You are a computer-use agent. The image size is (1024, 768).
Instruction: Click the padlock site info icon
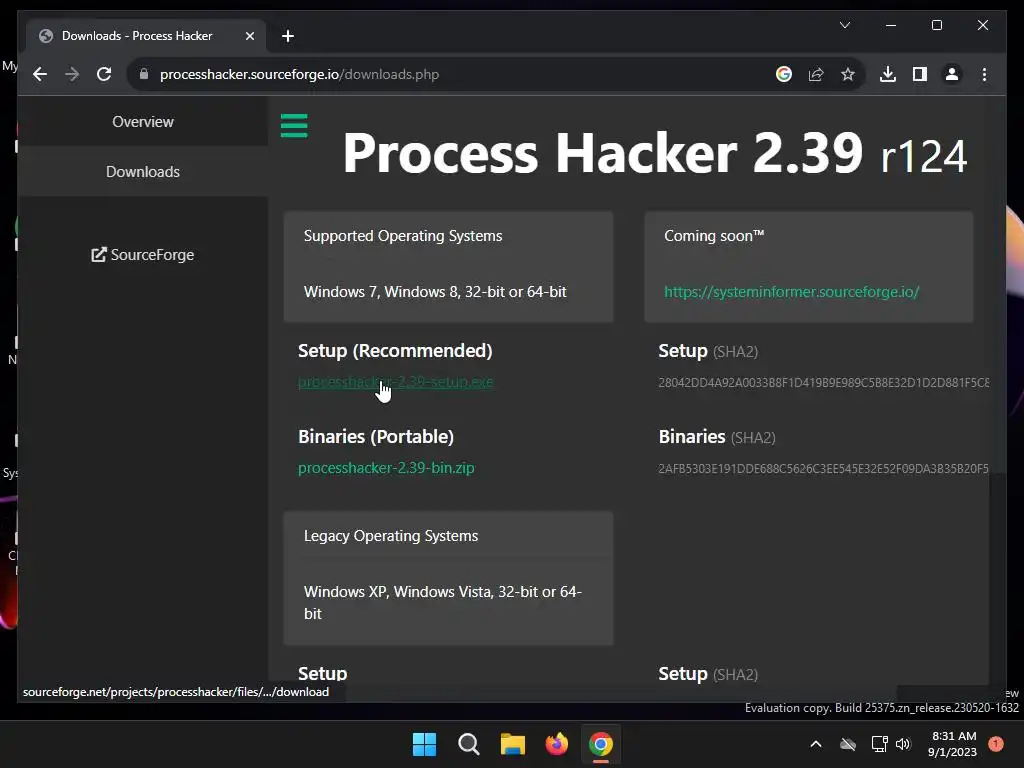click(x=144, y=74)
